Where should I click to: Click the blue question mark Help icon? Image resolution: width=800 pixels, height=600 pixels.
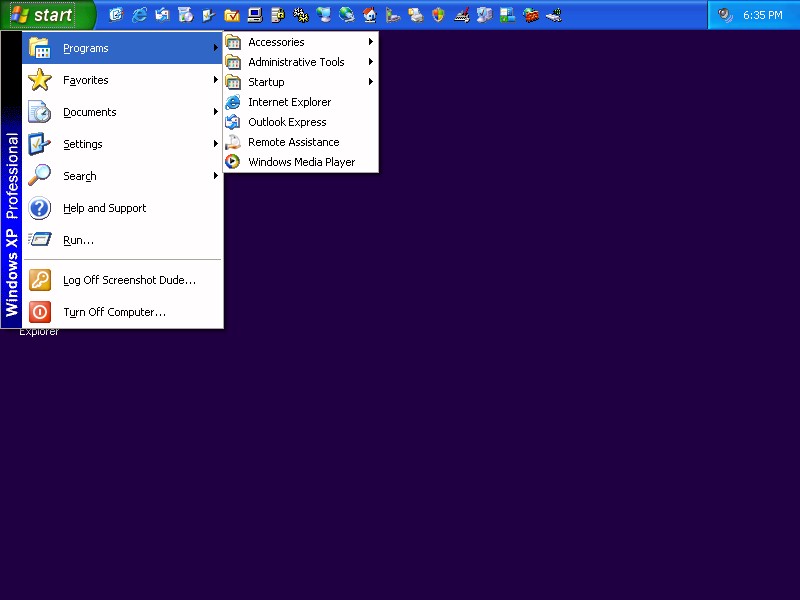tap(39, 208)
